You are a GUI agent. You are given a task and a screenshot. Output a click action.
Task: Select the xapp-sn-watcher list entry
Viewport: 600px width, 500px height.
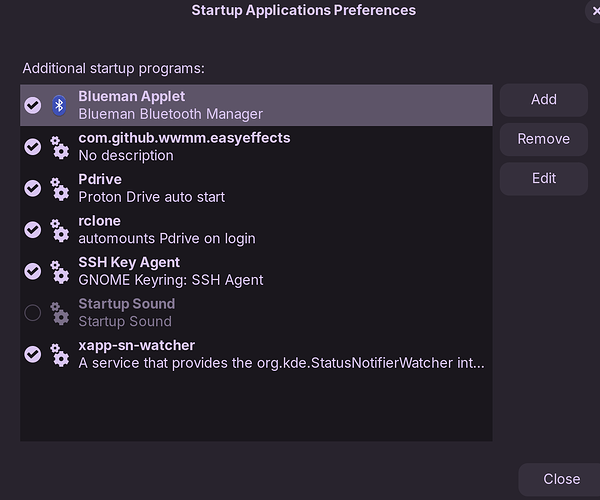pyautogui.click(x=280, y=354)
